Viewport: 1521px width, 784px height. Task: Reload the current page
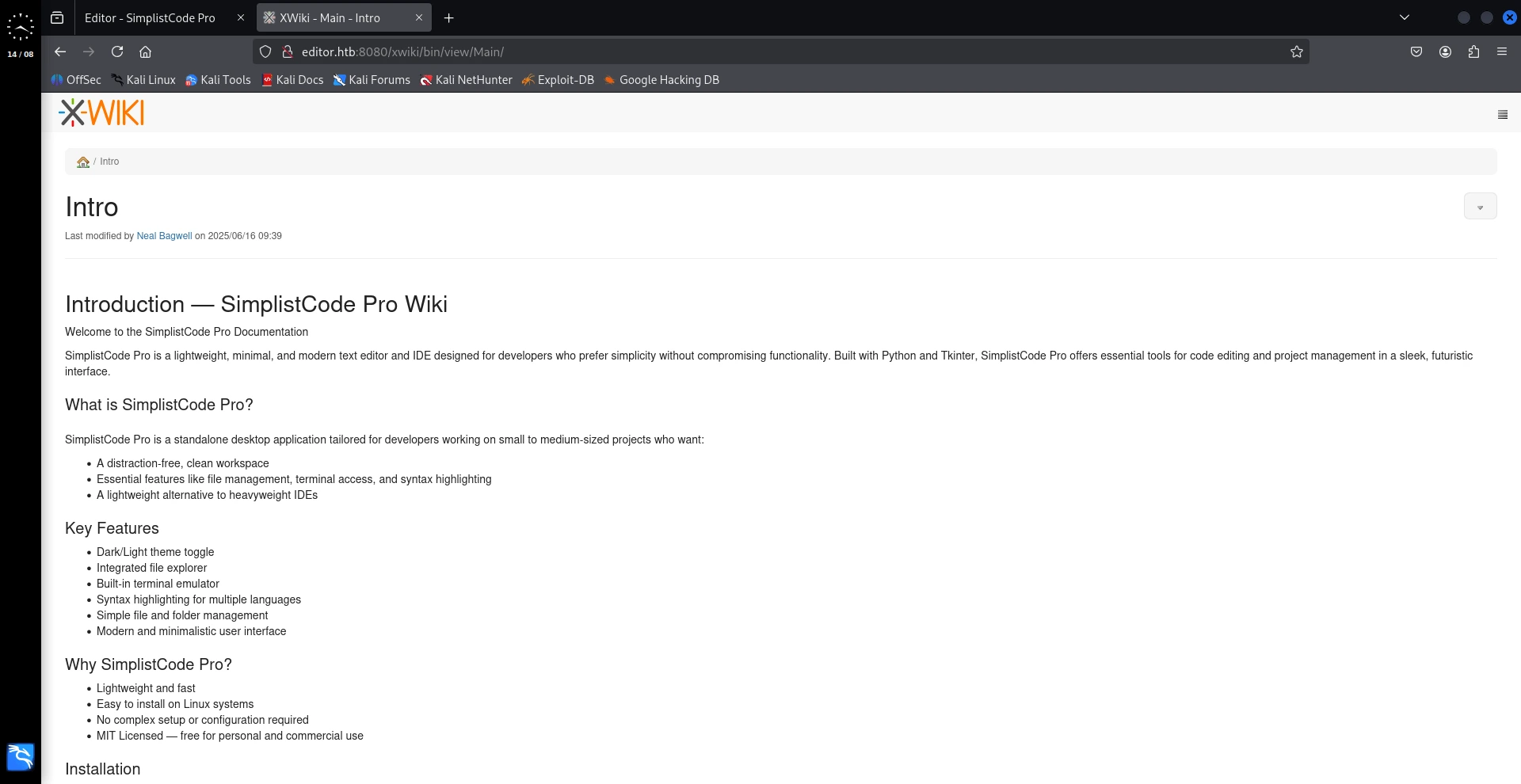(116, 51)
